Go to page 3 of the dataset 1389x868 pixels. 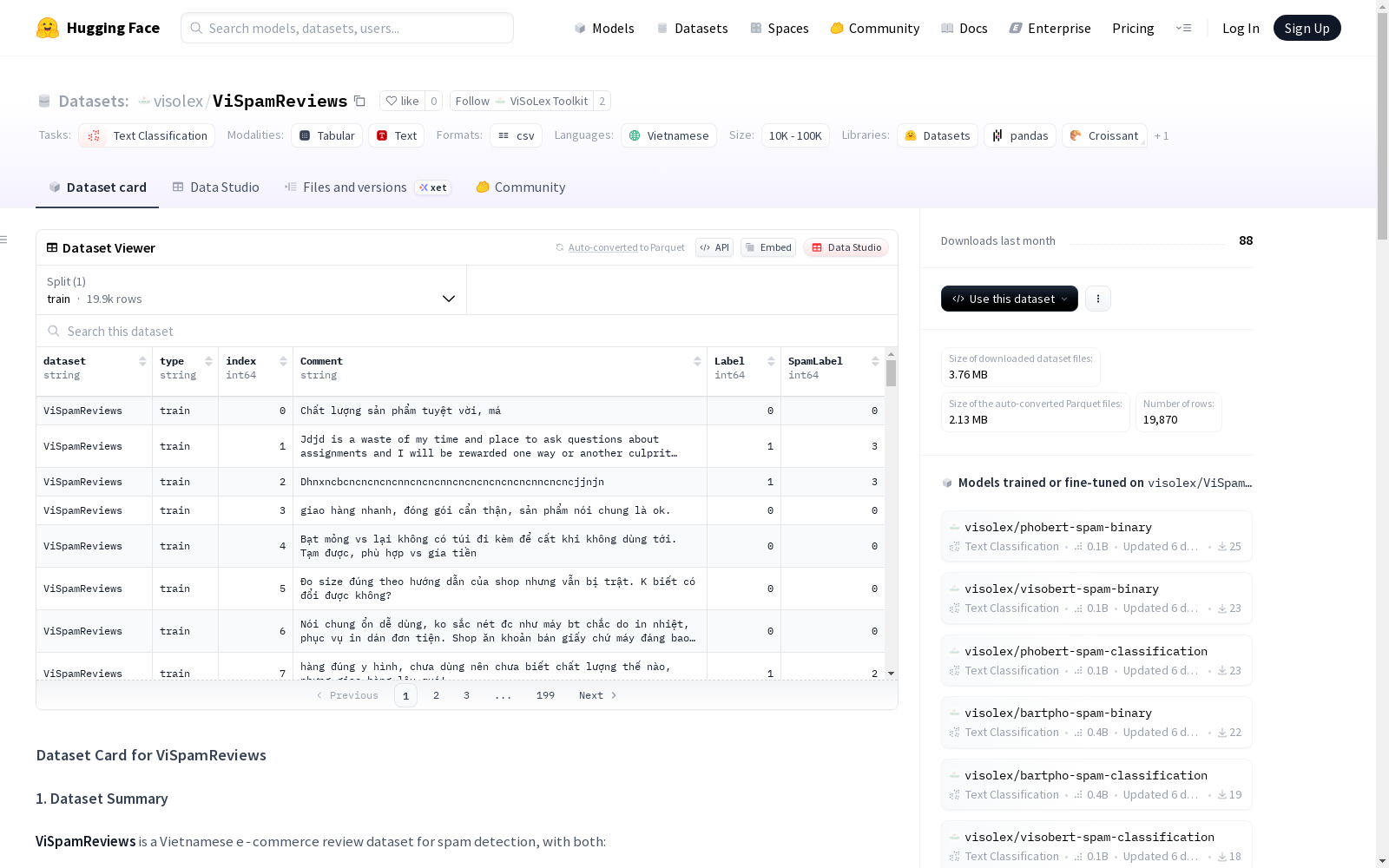(466, 695)
